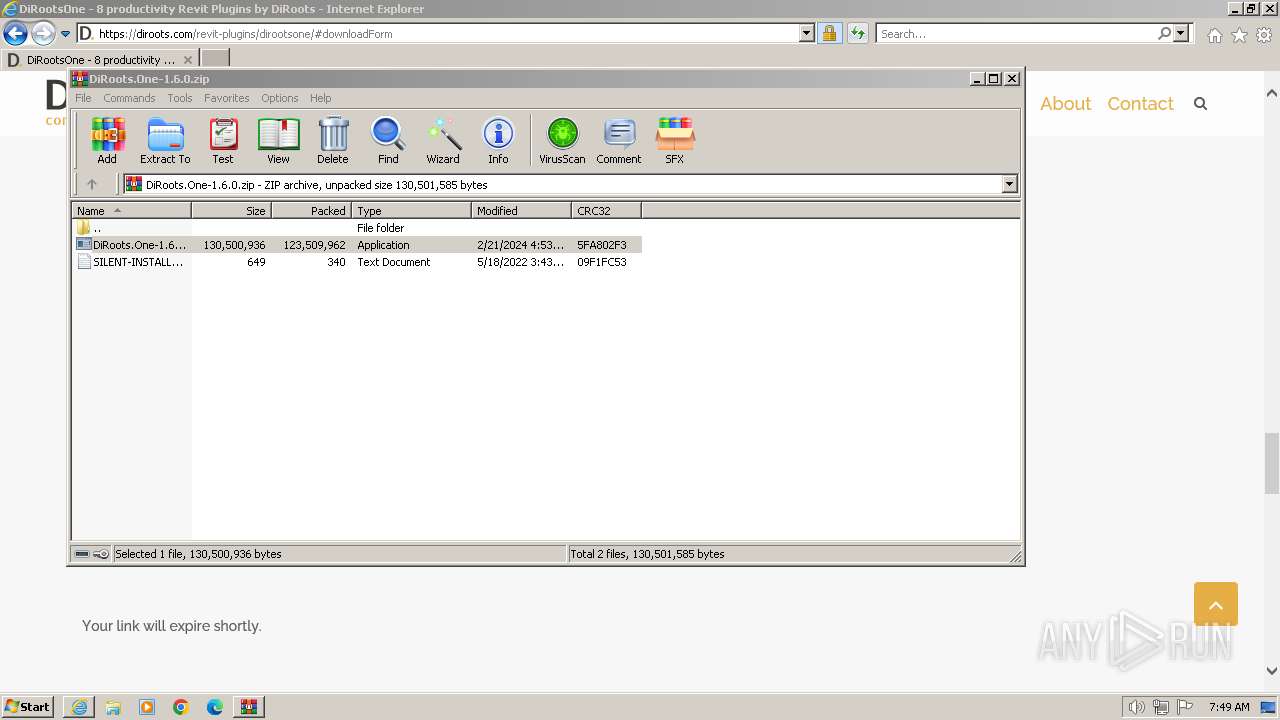Image resolution: width=1280 pixels, height=720 pixels.
Task: Open the Favorites star icon
Action: tap(1239, 35)
